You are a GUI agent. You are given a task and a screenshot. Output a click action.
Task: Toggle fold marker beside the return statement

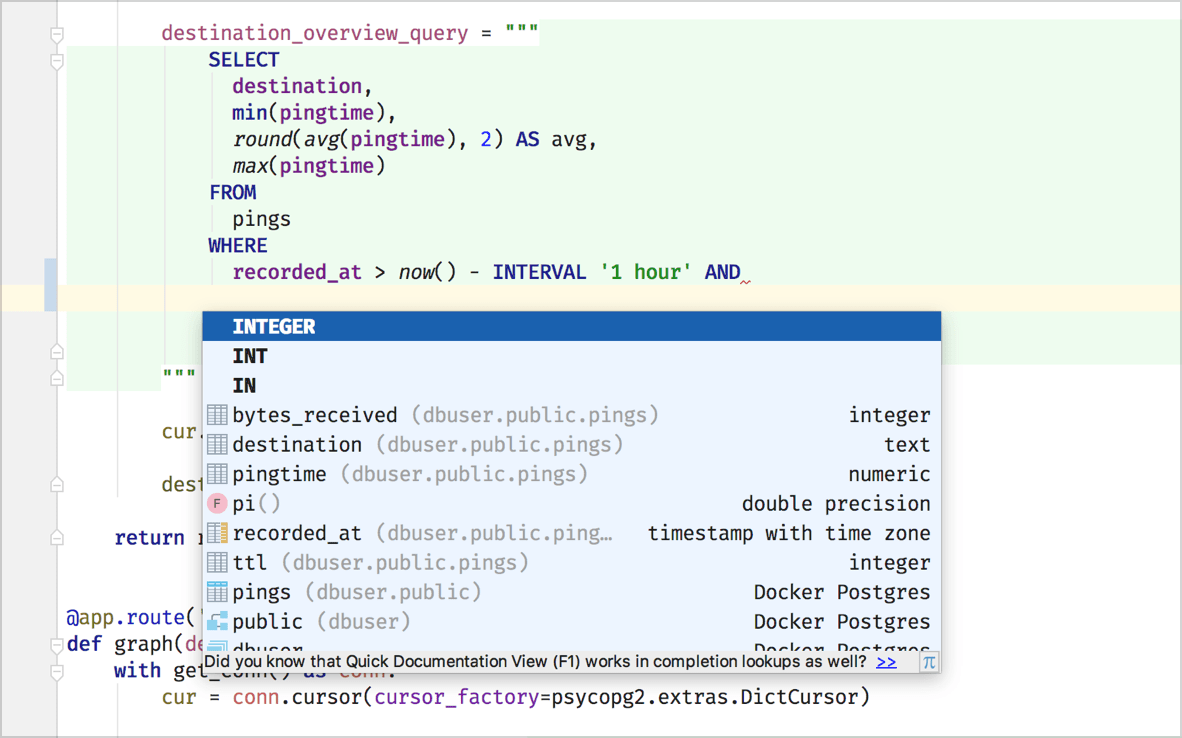(57, 538)
